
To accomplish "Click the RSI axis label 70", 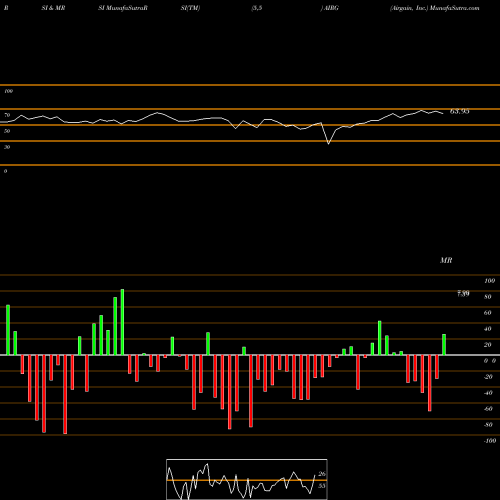I will (7, 115).
